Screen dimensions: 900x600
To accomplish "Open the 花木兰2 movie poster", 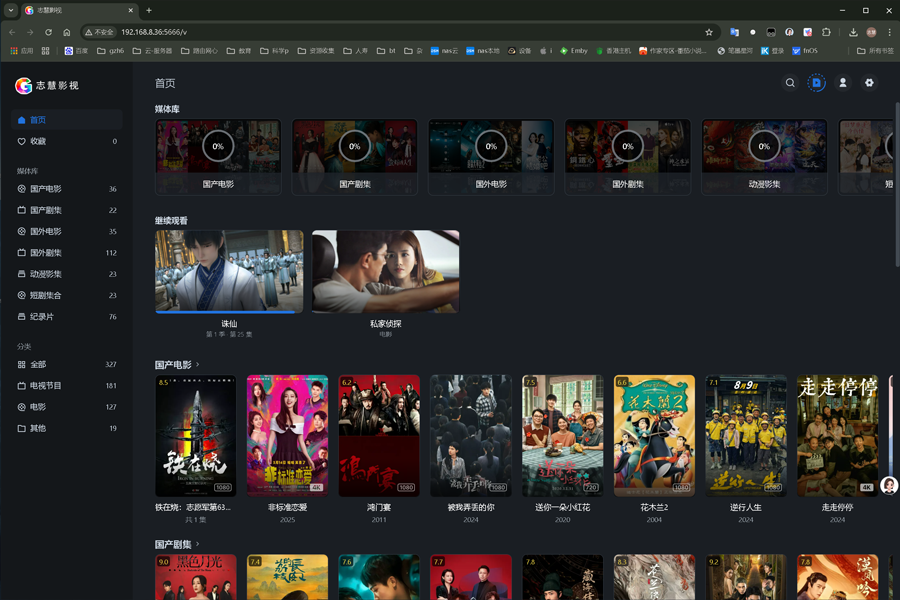I will pyautogui.click(x=654, y=436).
